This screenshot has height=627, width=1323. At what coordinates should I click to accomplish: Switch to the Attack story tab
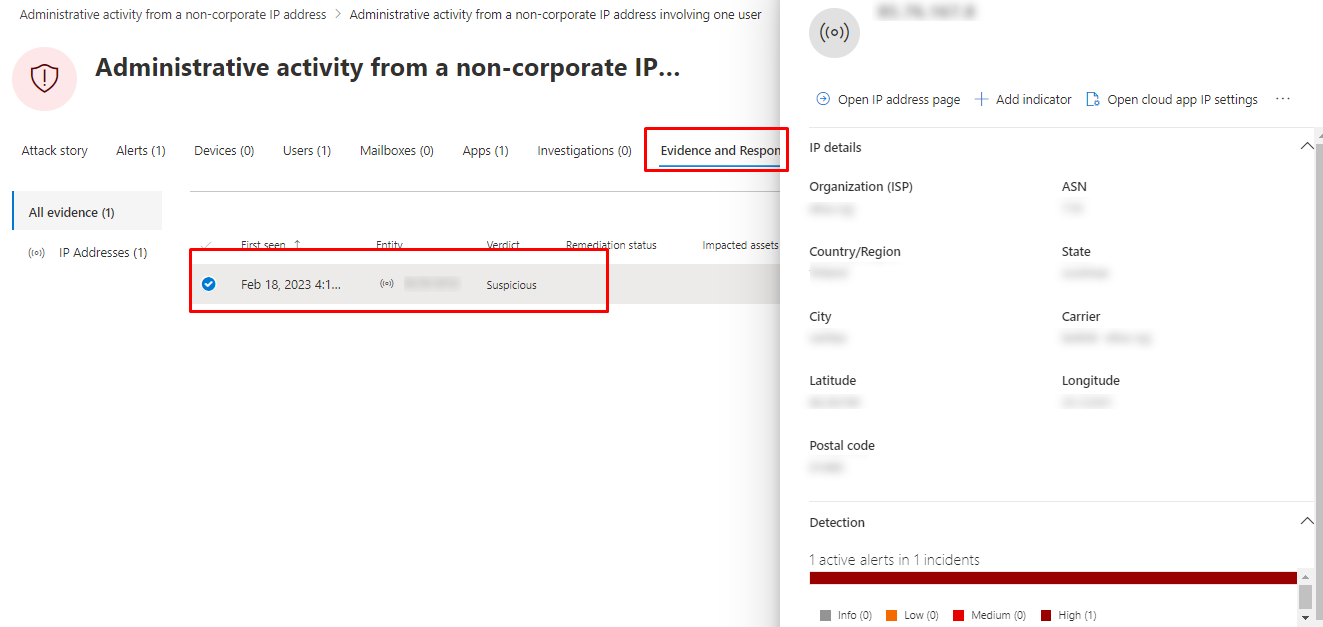tap(55, 151)
